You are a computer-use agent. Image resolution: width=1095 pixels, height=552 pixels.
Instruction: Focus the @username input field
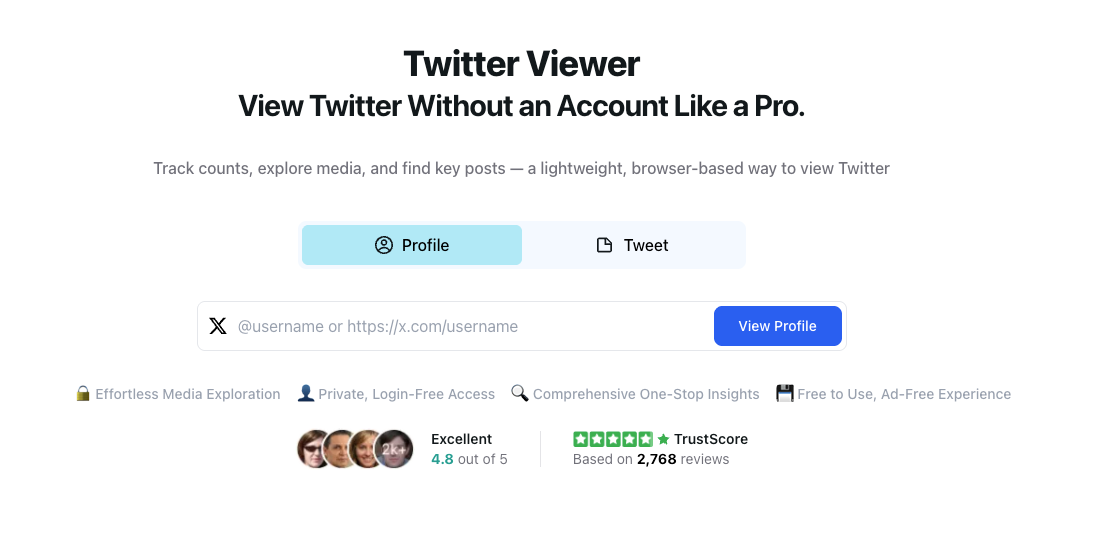471,326
